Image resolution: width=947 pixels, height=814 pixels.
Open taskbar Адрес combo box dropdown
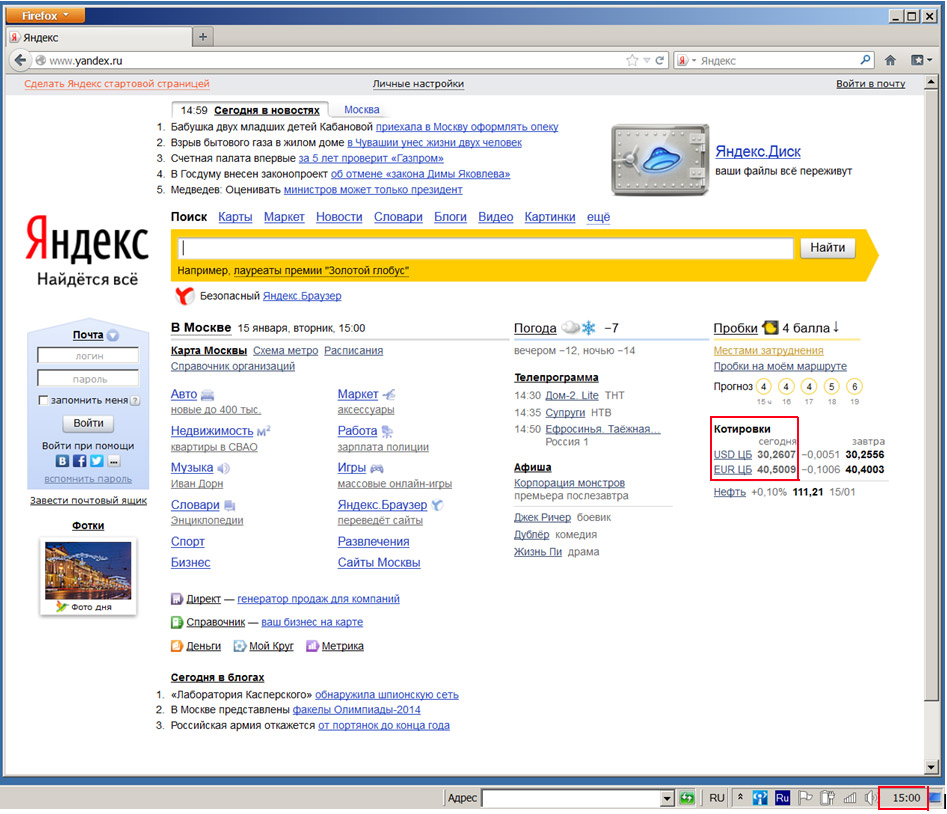click(667, 798)
